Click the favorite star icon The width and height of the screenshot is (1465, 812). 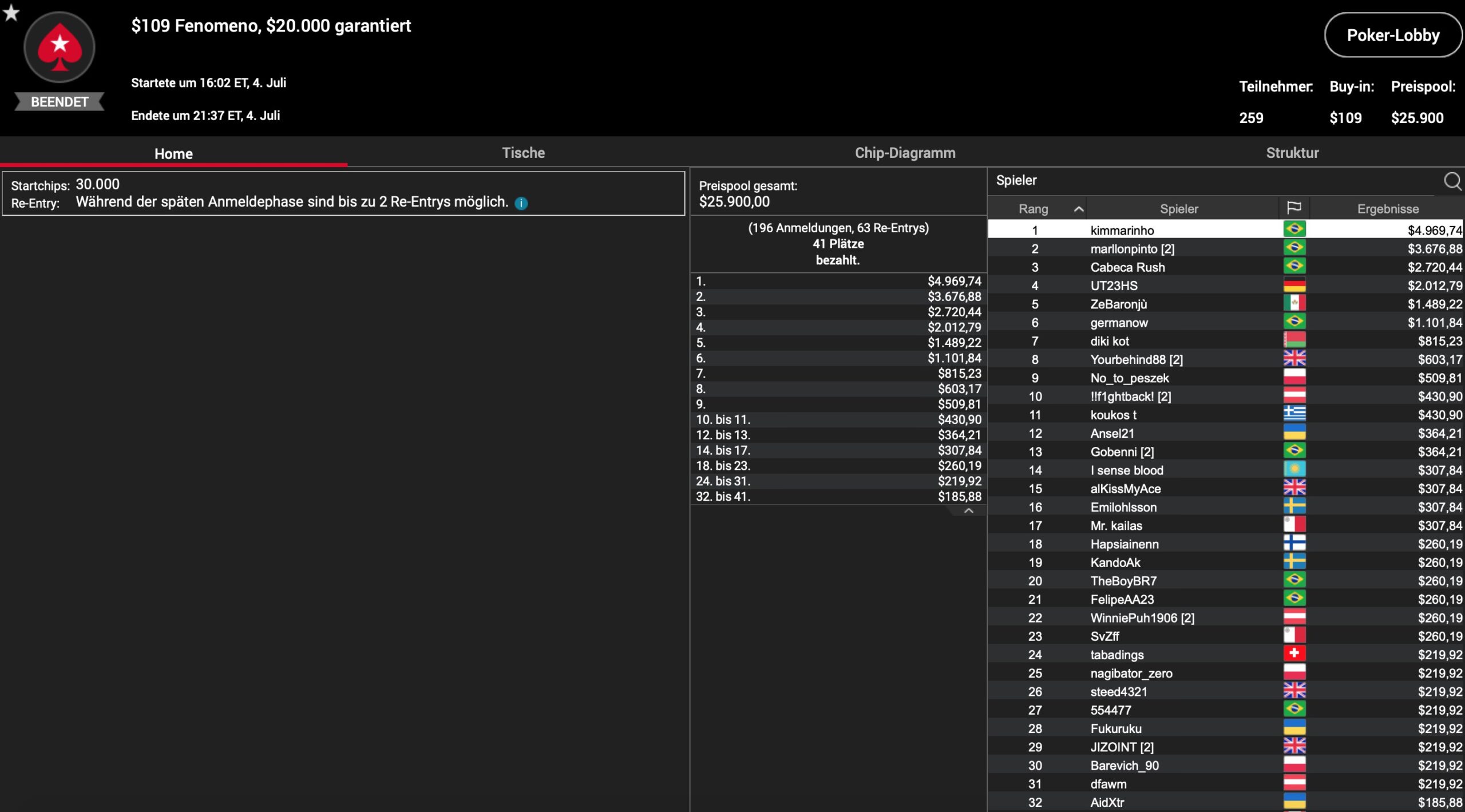[11, 13]
